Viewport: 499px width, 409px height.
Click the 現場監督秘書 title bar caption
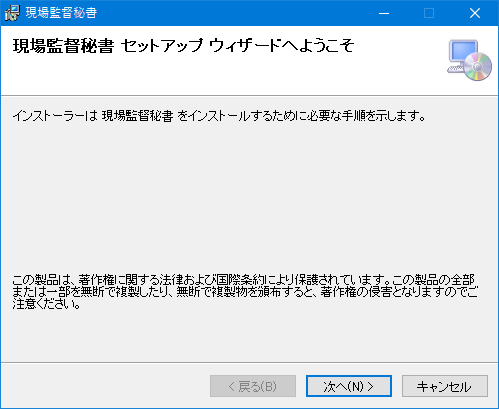(x=61, y=13)
